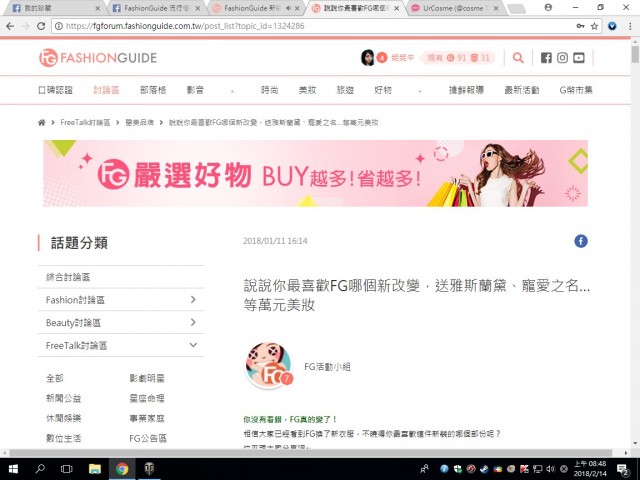Expand the Fashion討論區 category
Image resolution: width=640 pixels, height=480 pixels.
pos(193,299)
